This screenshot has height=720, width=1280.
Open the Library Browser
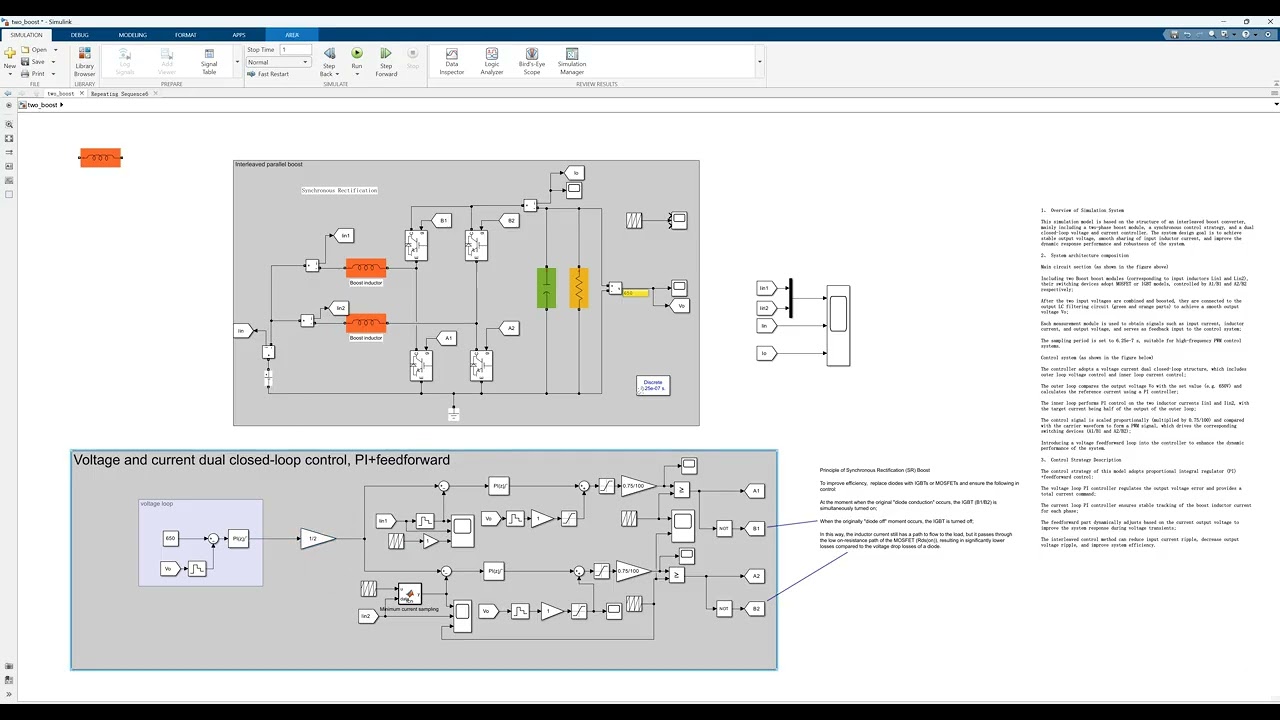tap(85, 62)
